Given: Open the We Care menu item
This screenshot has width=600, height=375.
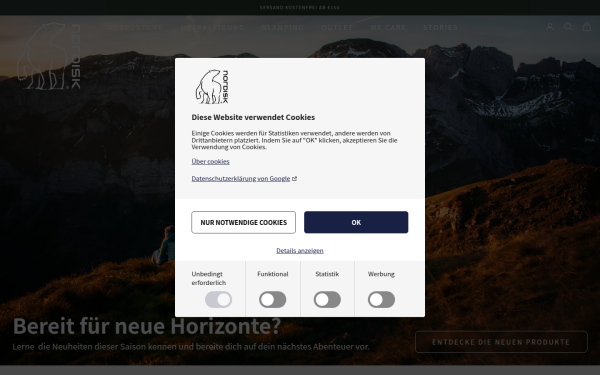Looking at the screenshot, I should click(x=388, y=28).
